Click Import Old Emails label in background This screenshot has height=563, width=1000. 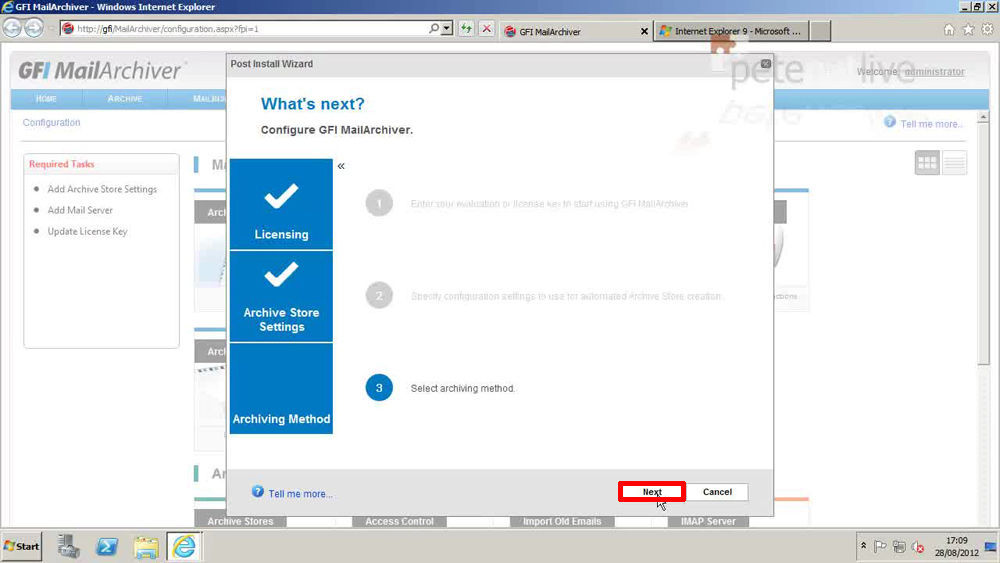[x=562, y=521]
